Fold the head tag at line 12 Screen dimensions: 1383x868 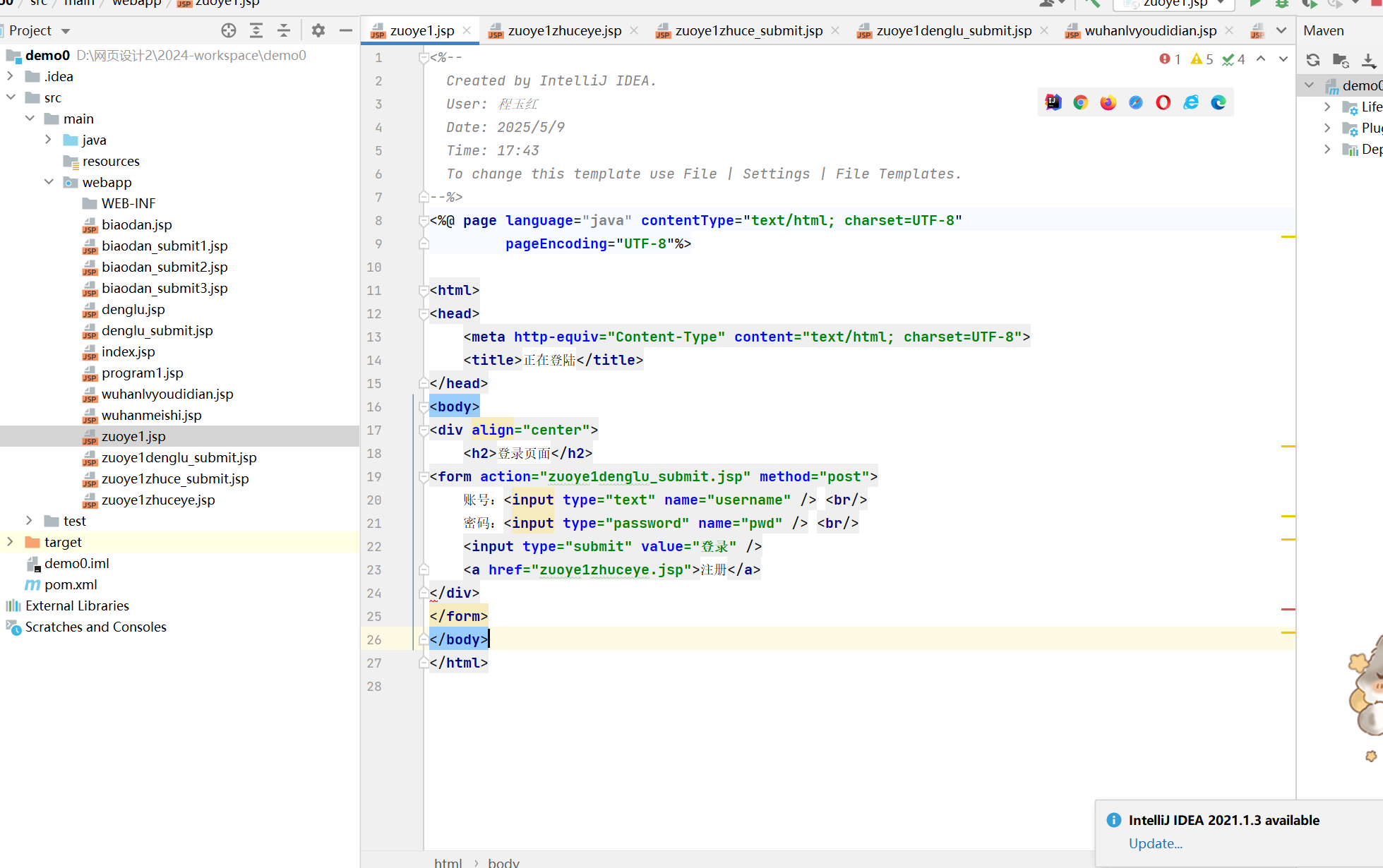(x=424, y=313)
